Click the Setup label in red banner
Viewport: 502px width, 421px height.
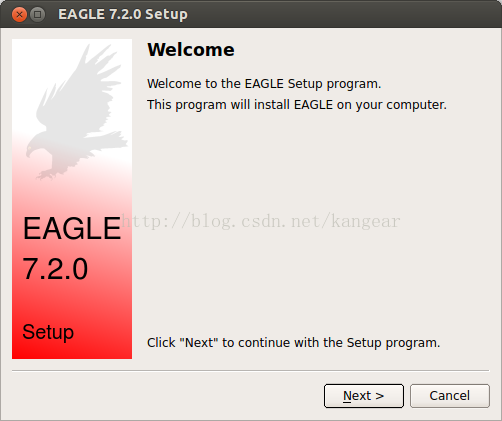click(48, 332)
